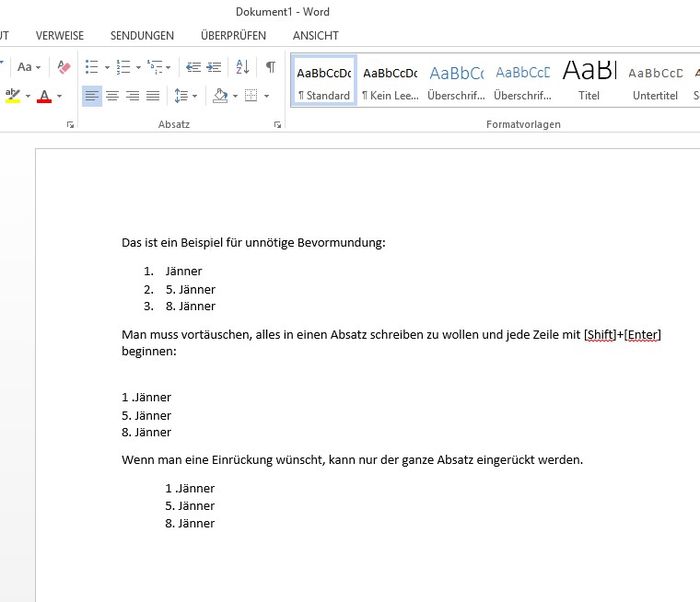Switch to the ANSICHT tab

click(x=316, y=36)
